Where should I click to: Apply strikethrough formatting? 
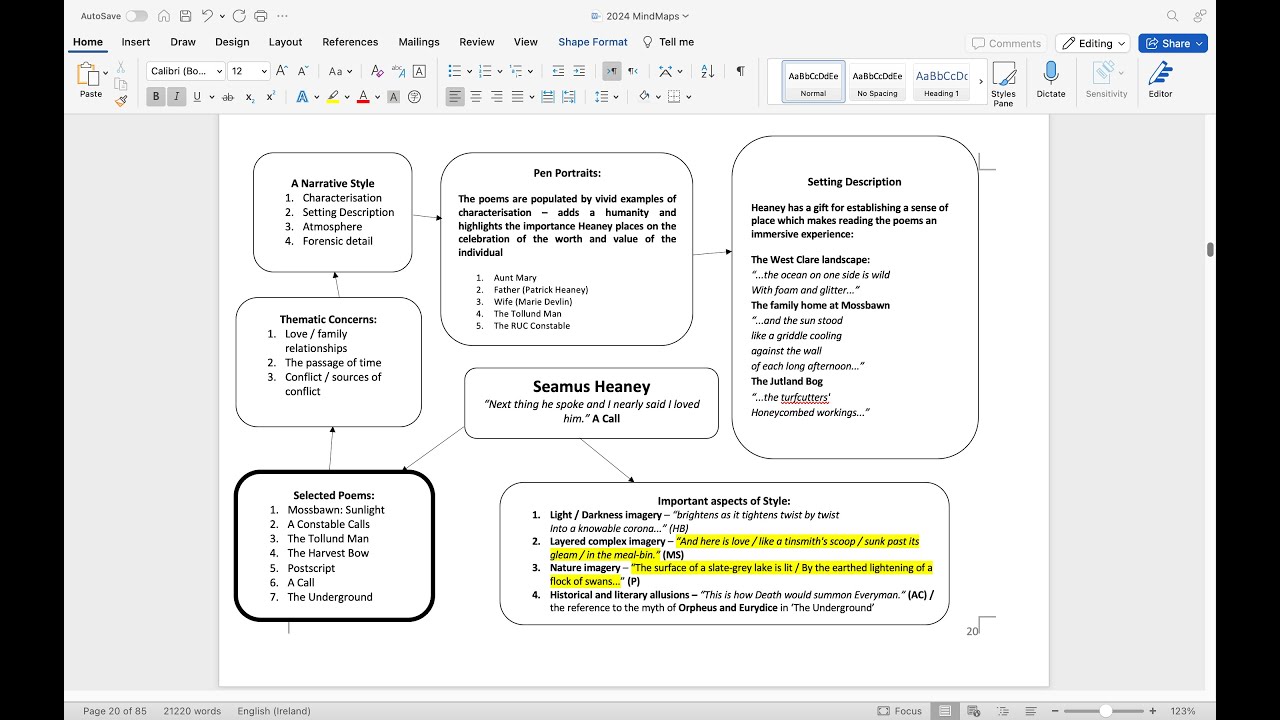pos(228,97)
